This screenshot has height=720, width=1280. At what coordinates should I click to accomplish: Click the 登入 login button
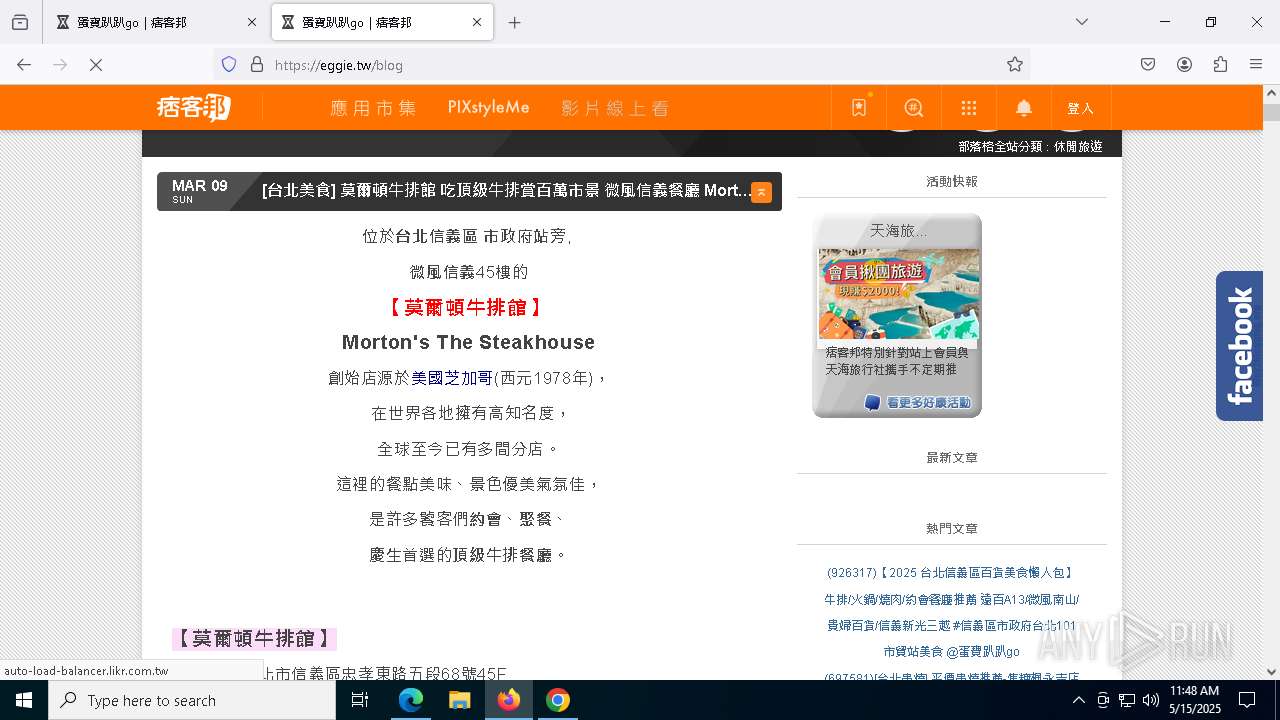(x=1081, y=108)
